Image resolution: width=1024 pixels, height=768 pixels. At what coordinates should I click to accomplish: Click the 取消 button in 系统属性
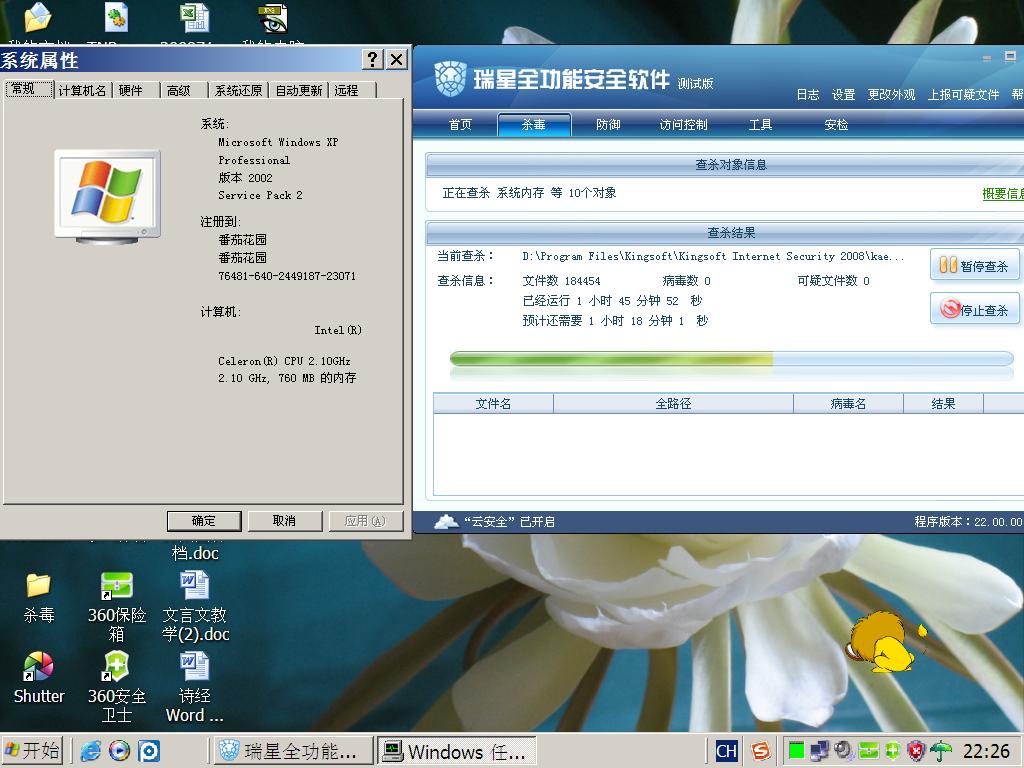point(284,520)
